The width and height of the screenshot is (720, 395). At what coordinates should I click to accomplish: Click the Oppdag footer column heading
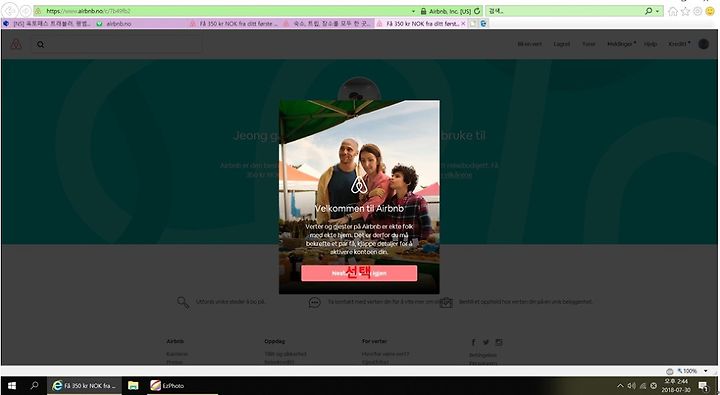275,341
